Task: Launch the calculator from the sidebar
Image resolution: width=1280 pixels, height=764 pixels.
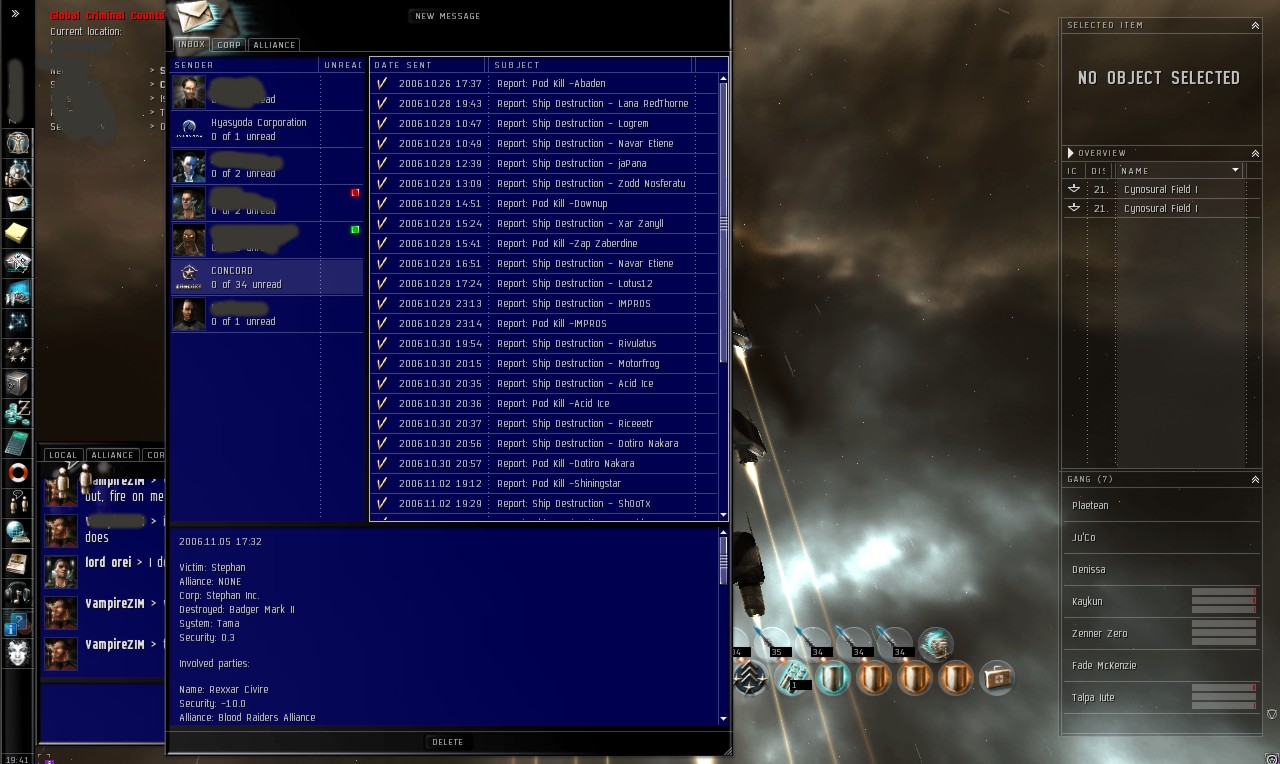Action: [x=18, y=442]
